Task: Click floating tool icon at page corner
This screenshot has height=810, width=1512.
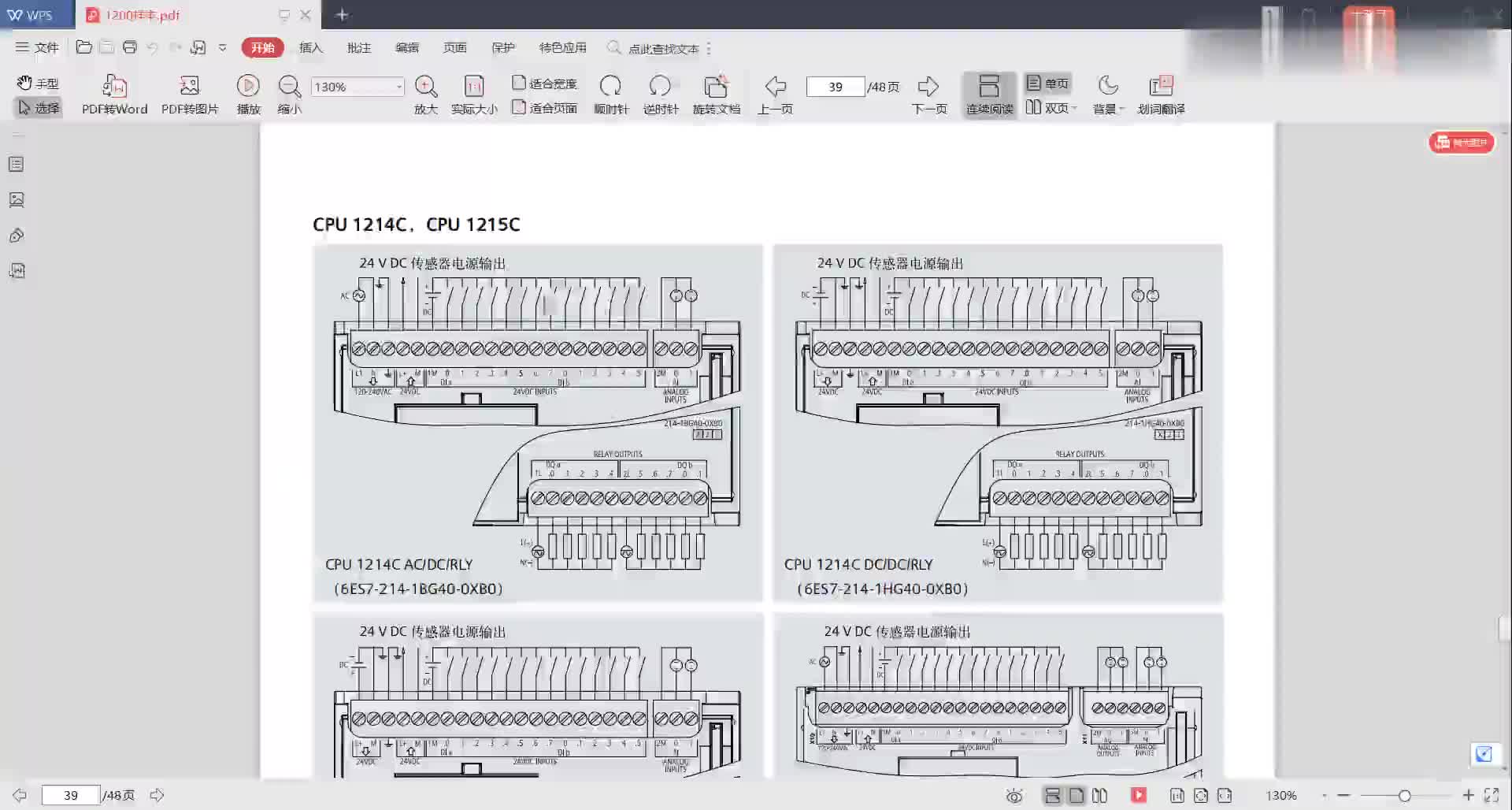Action: click(1484, 754)
